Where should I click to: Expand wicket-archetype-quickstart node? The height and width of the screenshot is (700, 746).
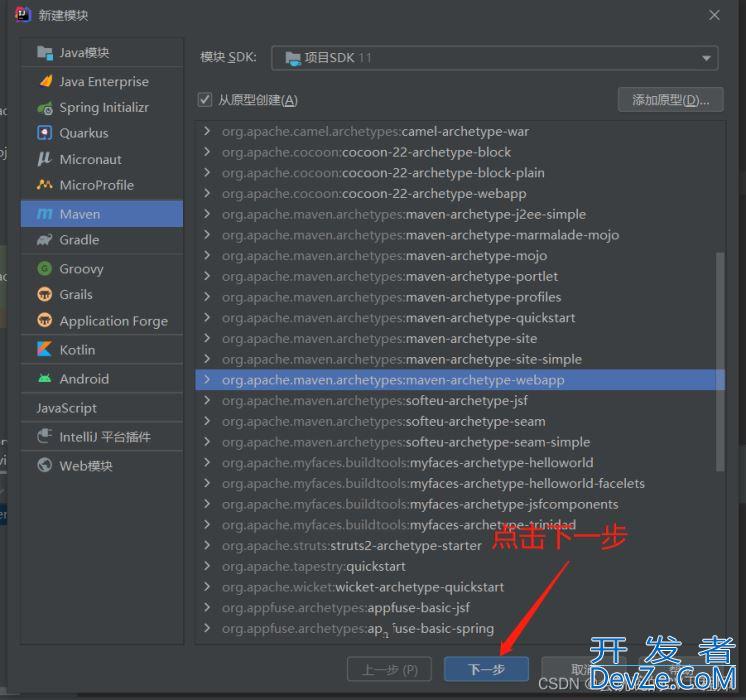click(x=206, y=586)
